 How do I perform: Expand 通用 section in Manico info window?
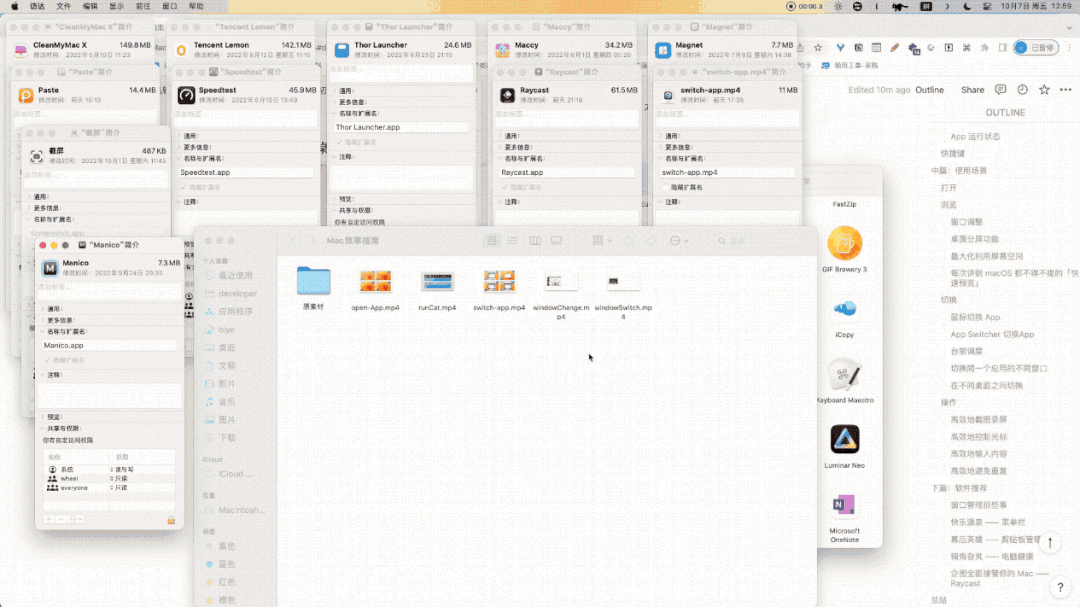tap(43, 309)
